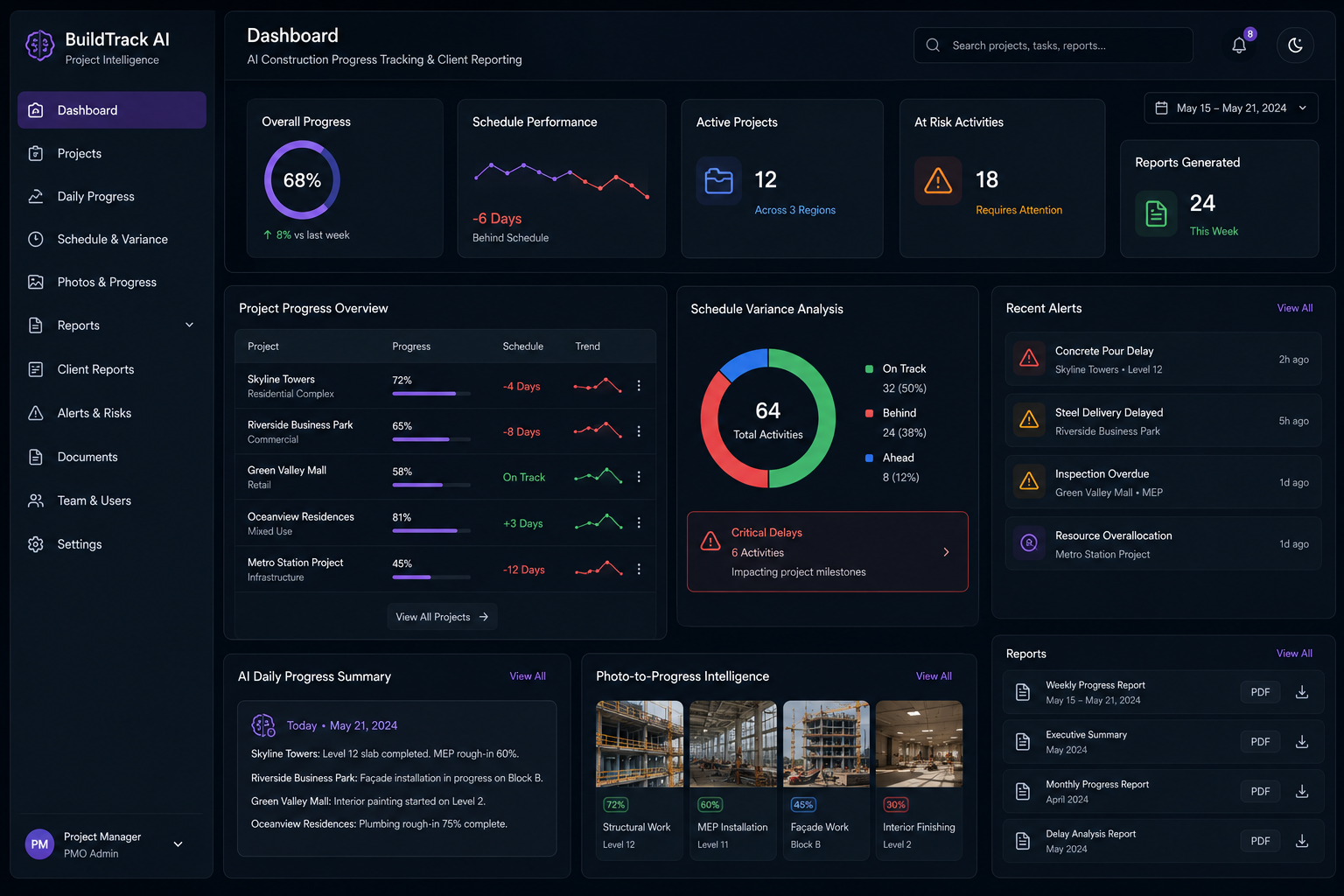Click PDF button for Weekly Progress Report

click(x=1260, y=692)
